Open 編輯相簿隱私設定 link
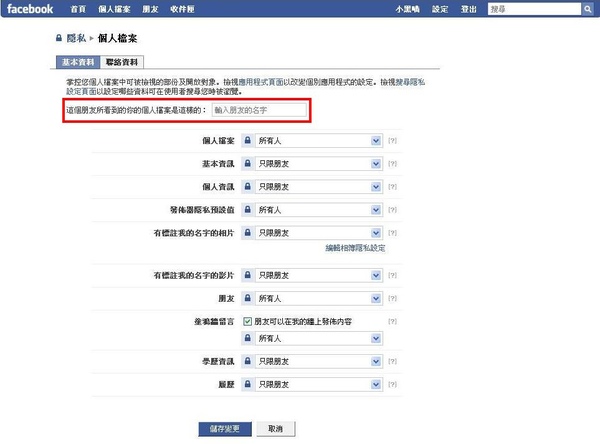This screenshot has height=444, width=600. click(355, 248)
